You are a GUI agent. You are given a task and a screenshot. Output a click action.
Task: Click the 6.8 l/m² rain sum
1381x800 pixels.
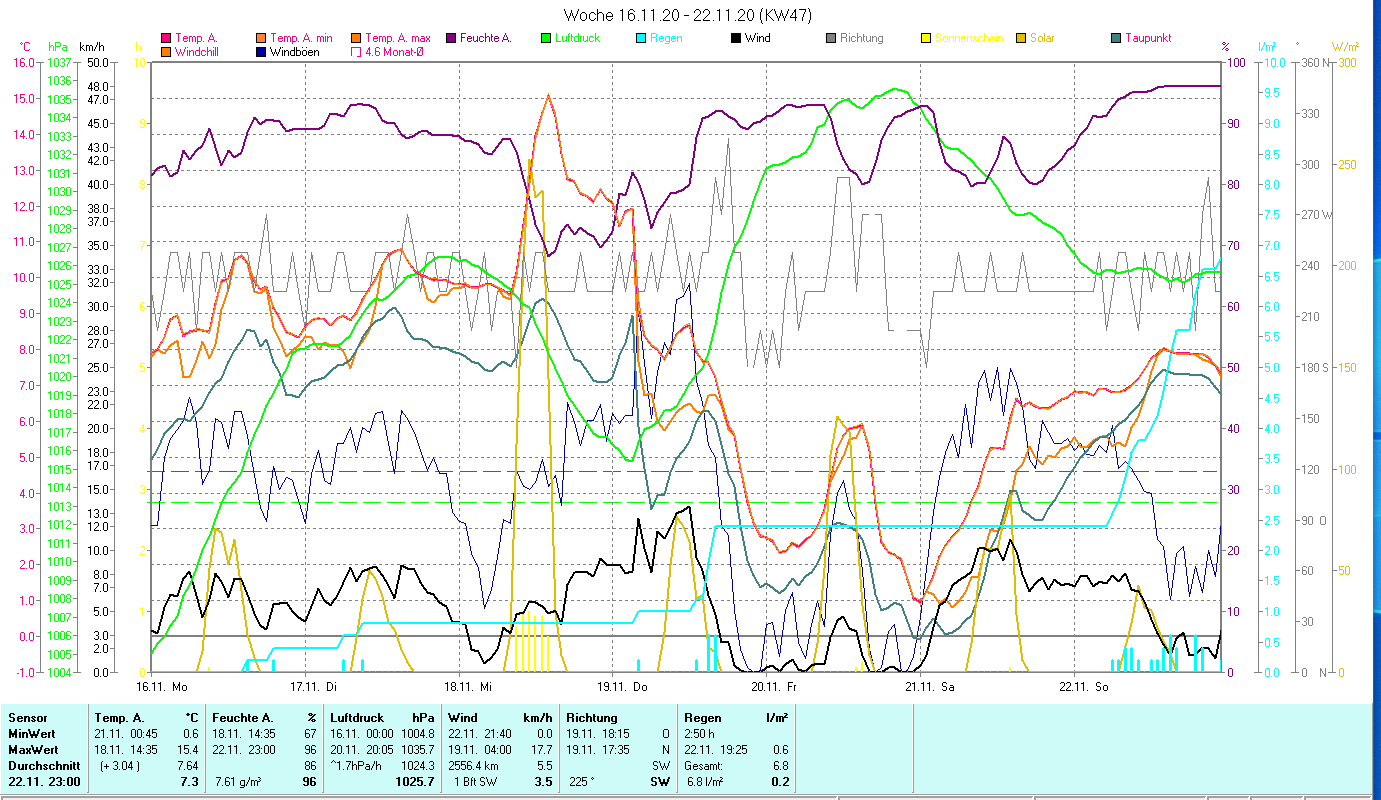point(705,782)
